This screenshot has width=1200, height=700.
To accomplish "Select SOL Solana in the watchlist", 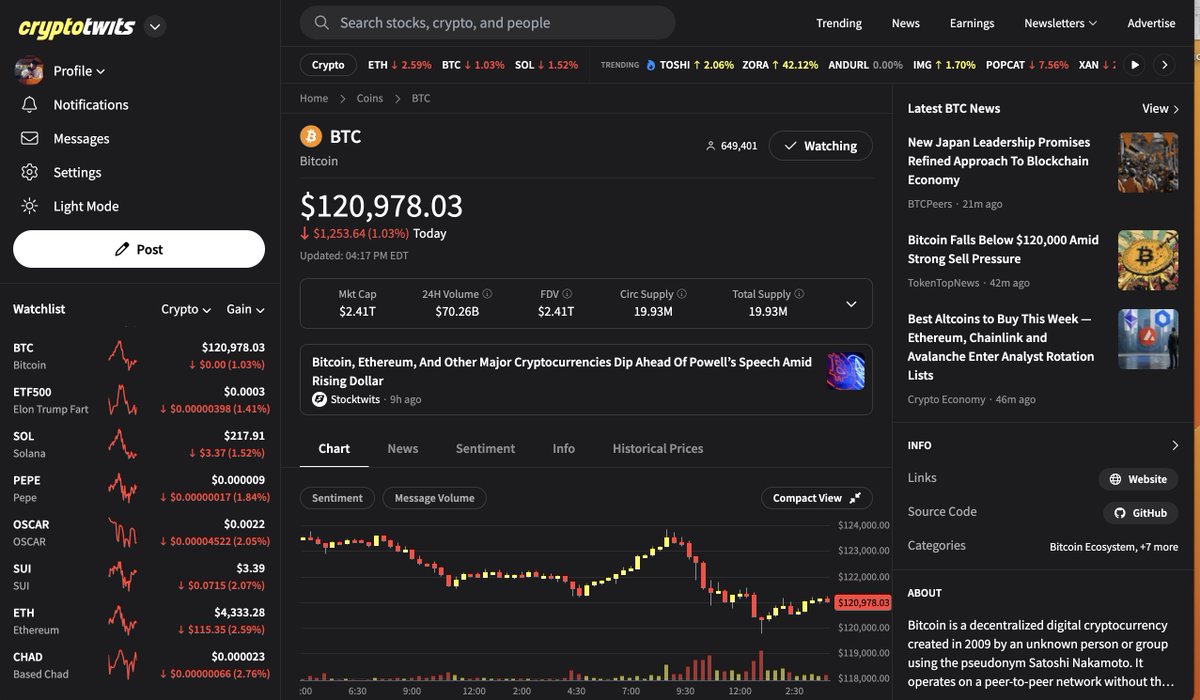I will tap(139, 444).
